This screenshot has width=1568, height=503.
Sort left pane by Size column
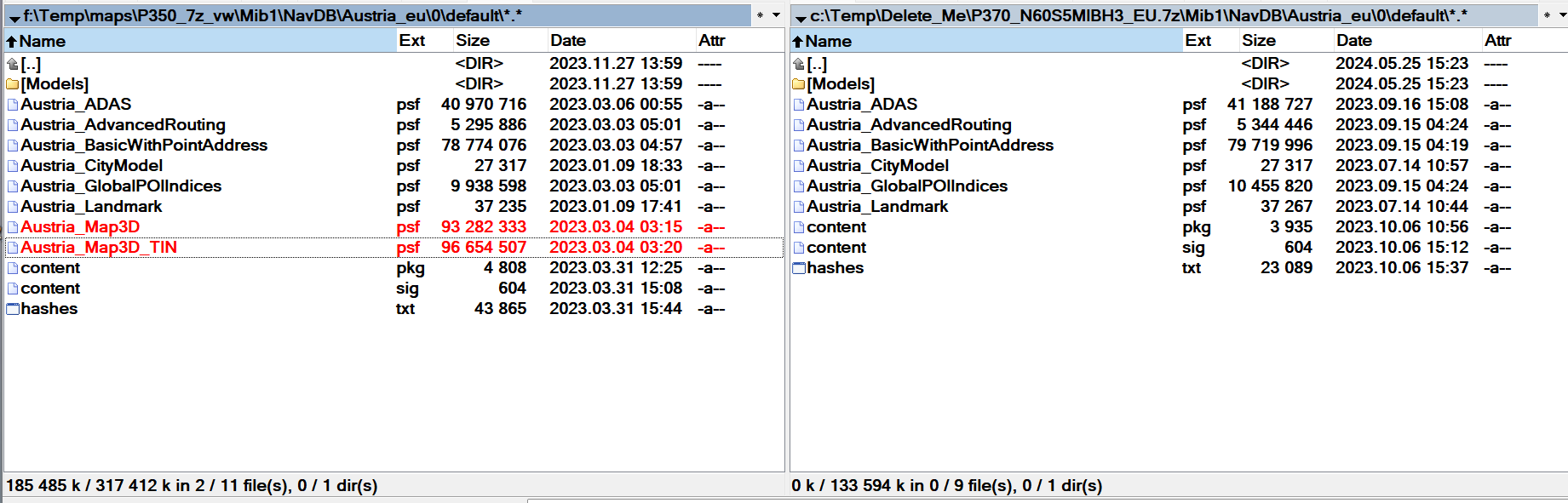[472, 41]
